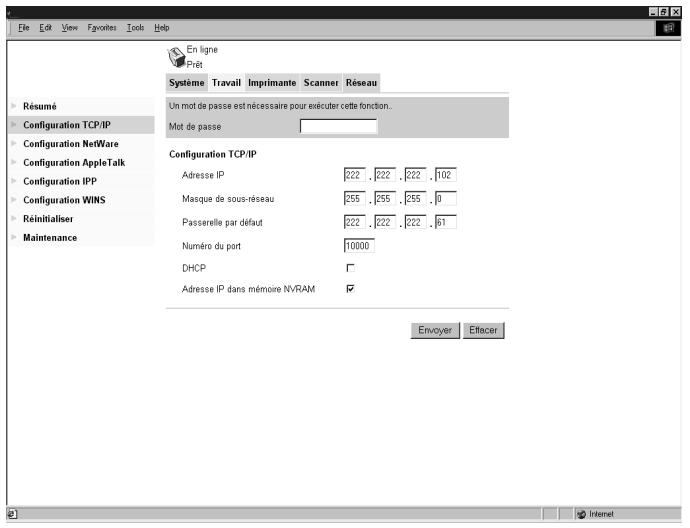Click the arrow bullet beside Configuration WINS
The width and height of the screenshot is (690, 528).
14,200
